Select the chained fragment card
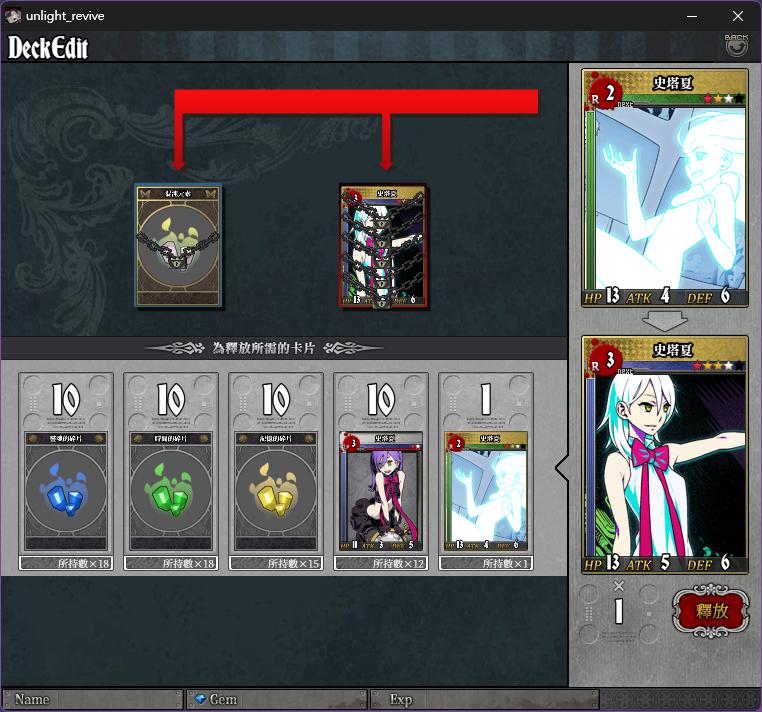Viewport: 762px width, 712px height. 178,245
